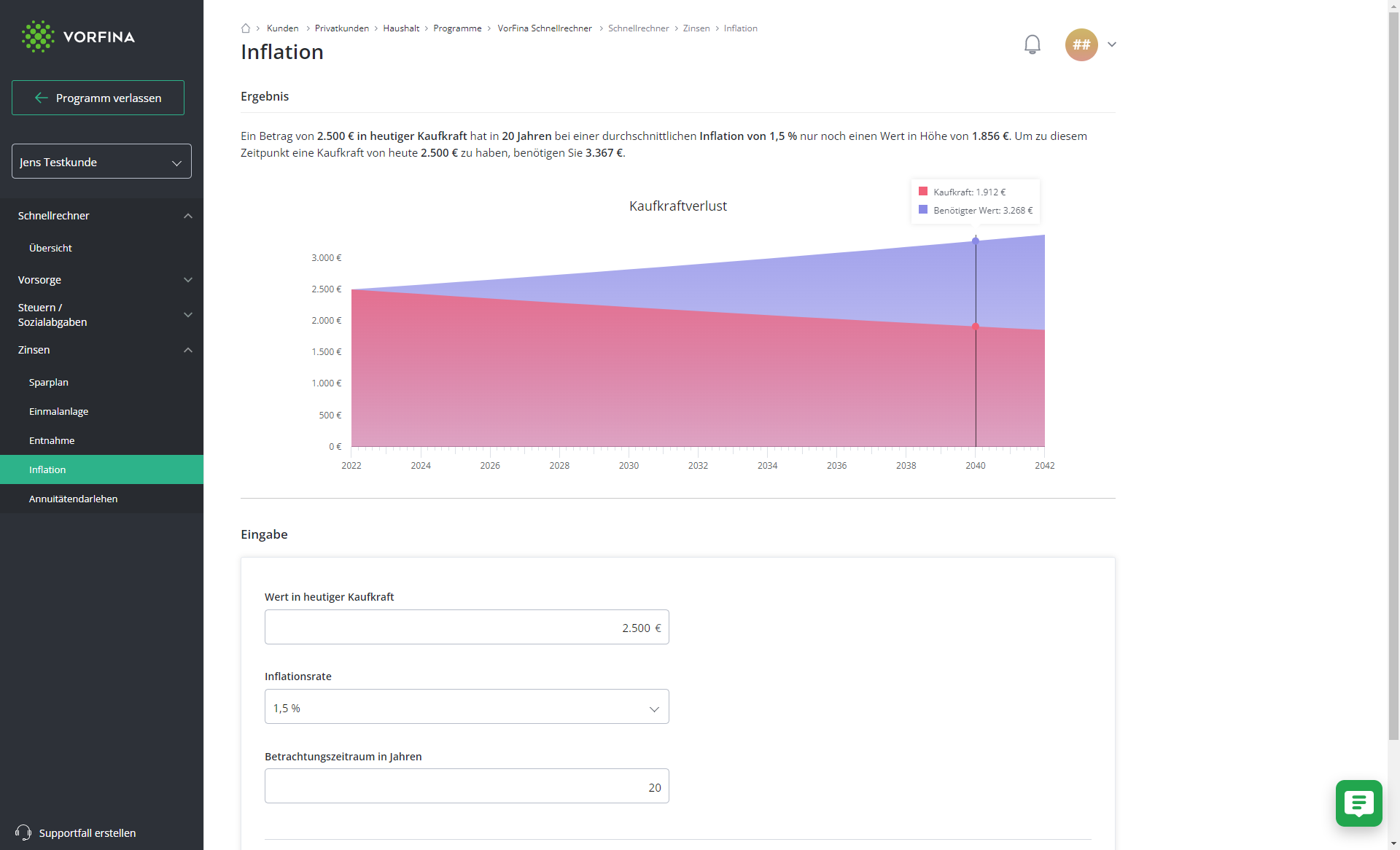Screen dimensions: 1400x850
Task: Open VorFina Schnellrechner breadcrumb link
Action: click(x=545, y=28)
